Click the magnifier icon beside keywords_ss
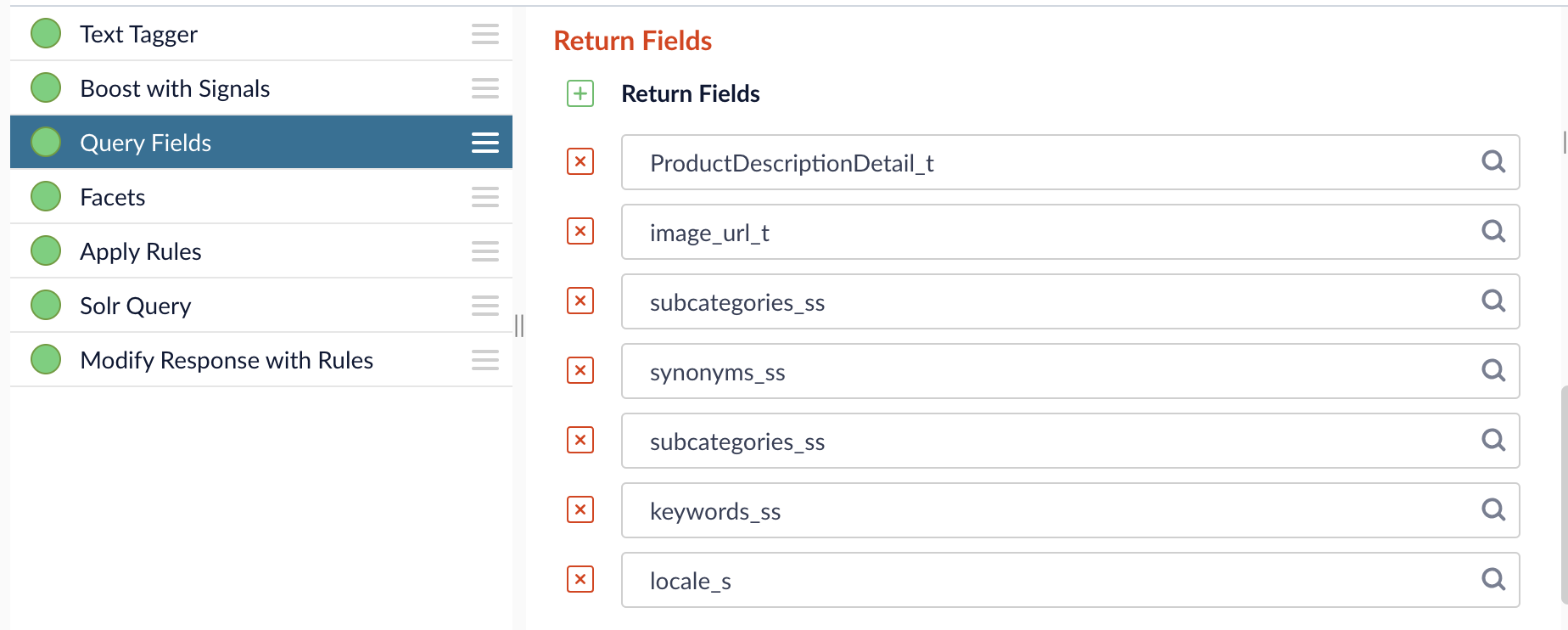The width and height of the screenshot is (1568, 630). click(1492, 510)
